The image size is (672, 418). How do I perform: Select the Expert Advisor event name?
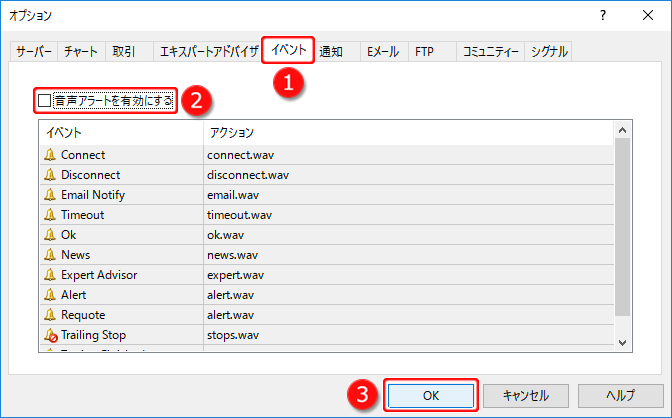coord(99,275)
